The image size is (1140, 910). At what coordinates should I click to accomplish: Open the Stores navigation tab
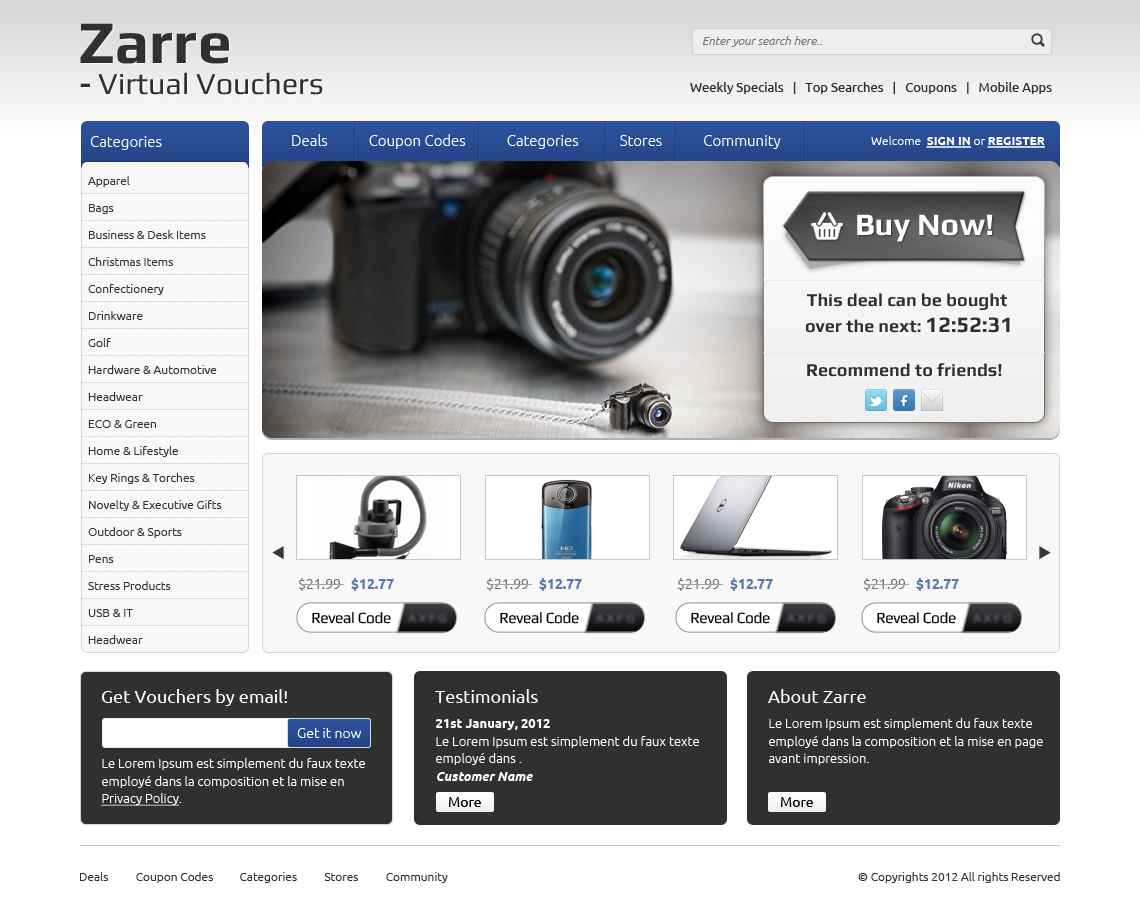[x=641, y=141]
